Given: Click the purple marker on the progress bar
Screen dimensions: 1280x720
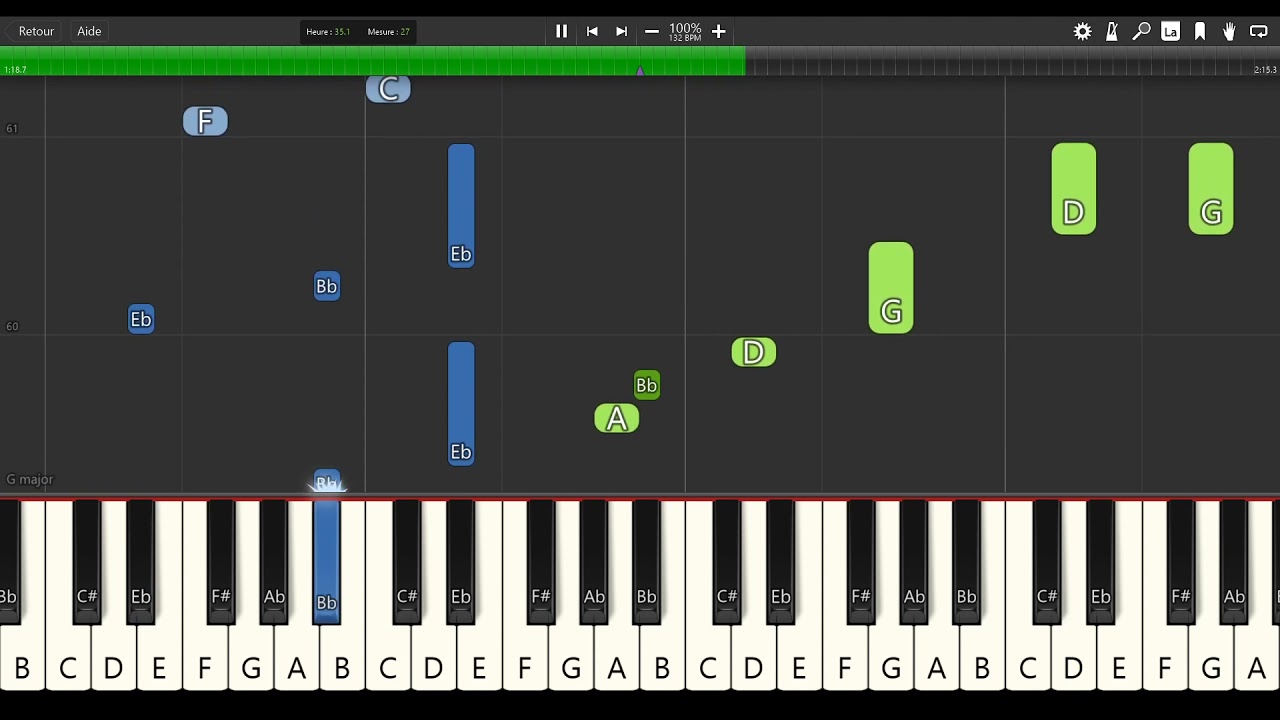Looking at the screenshot, I should 640,70.
